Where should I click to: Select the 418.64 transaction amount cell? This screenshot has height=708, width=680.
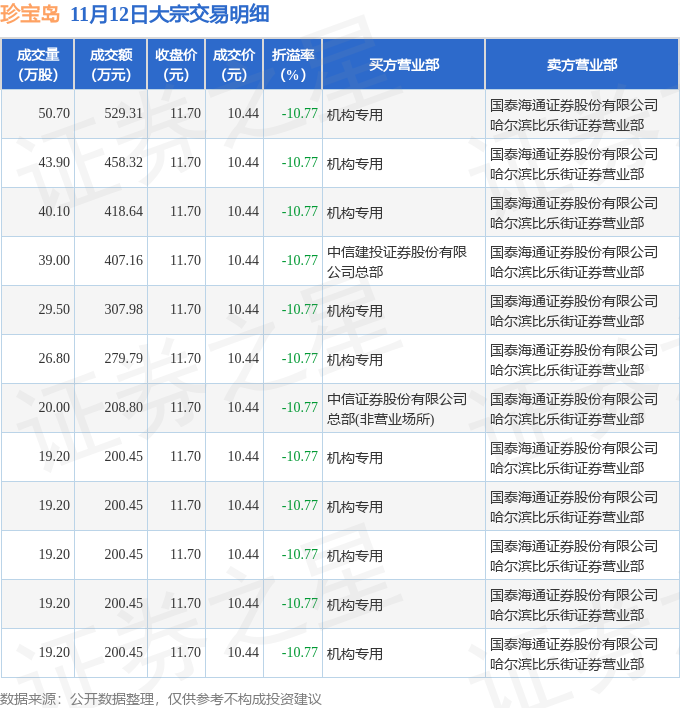(x=123, y=212)
